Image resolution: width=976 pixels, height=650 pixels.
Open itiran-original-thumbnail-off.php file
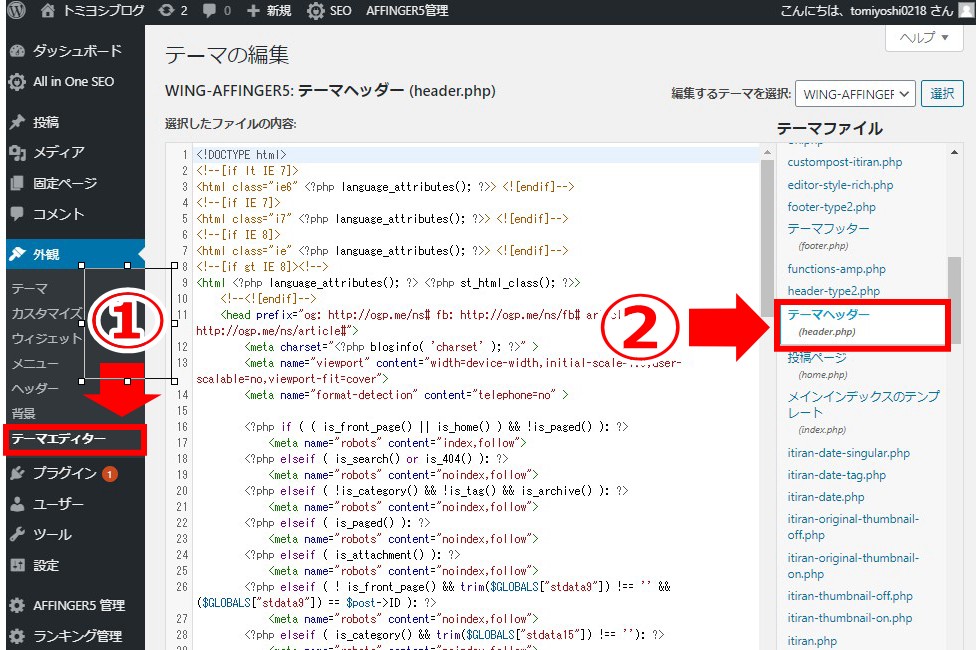(x=853, y=527)
